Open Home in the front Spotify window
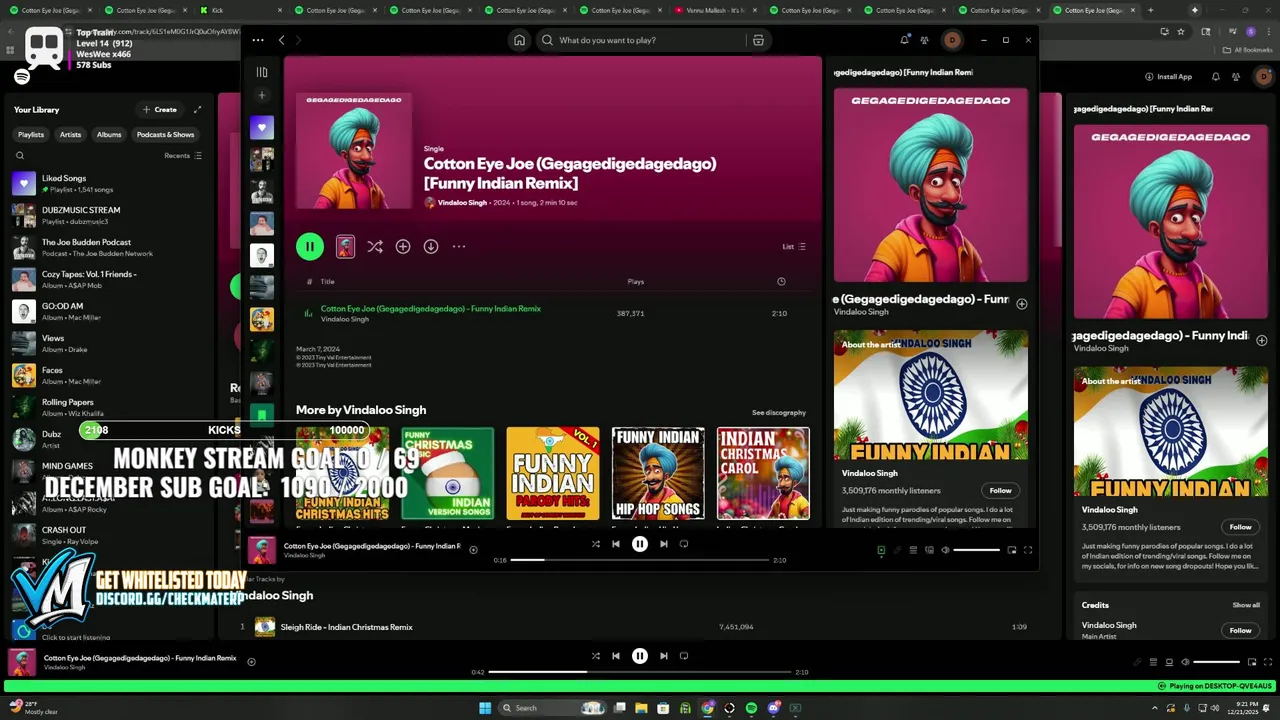The height and width of the screenshot is (720, 1280). 519,40
